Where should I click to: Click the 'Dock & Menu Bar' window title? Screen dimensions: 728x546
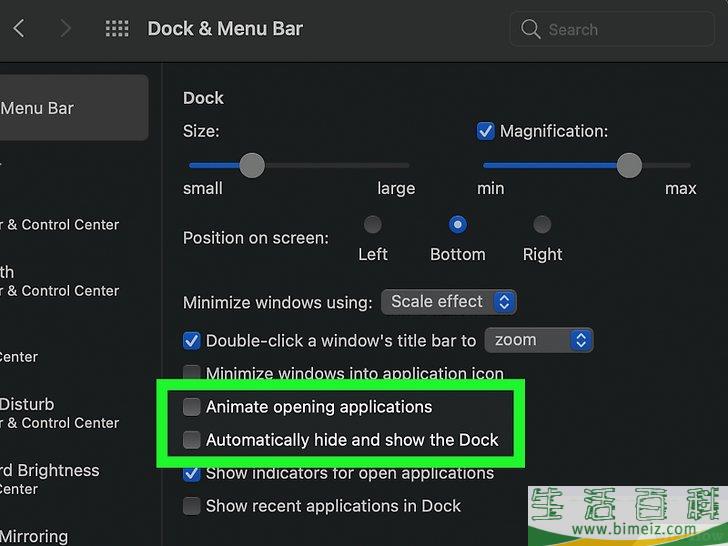click(225, 29)
